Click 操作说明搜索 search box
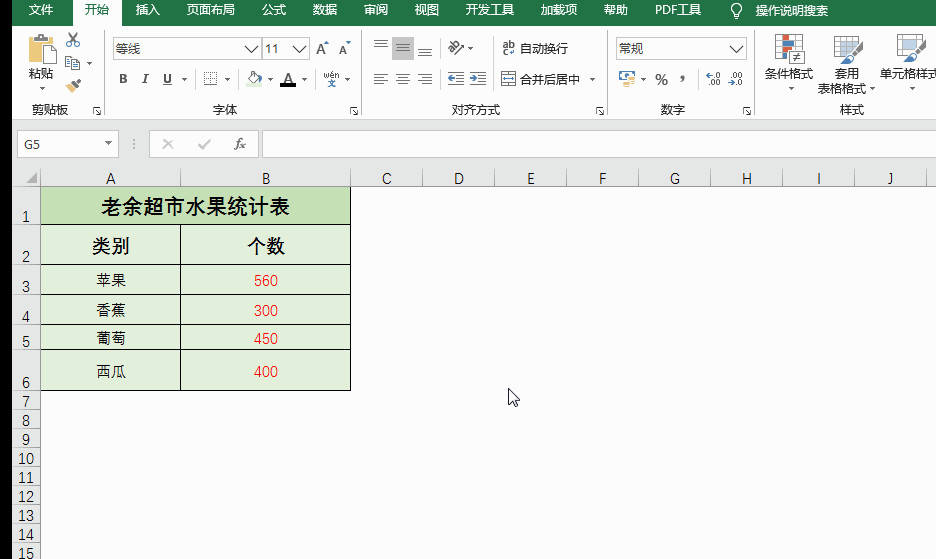The height and width of the screenshot is (559, 936). coord(792,11)
